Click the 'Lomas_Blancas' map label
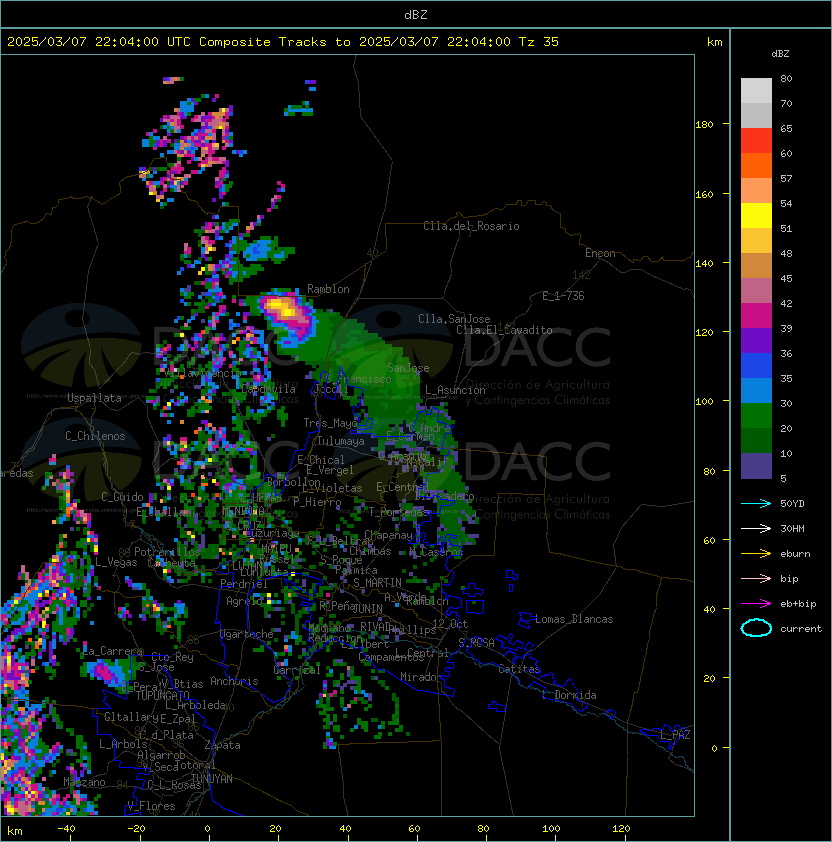The height and width of the screenshot is (842, 832). coord(574,619)
